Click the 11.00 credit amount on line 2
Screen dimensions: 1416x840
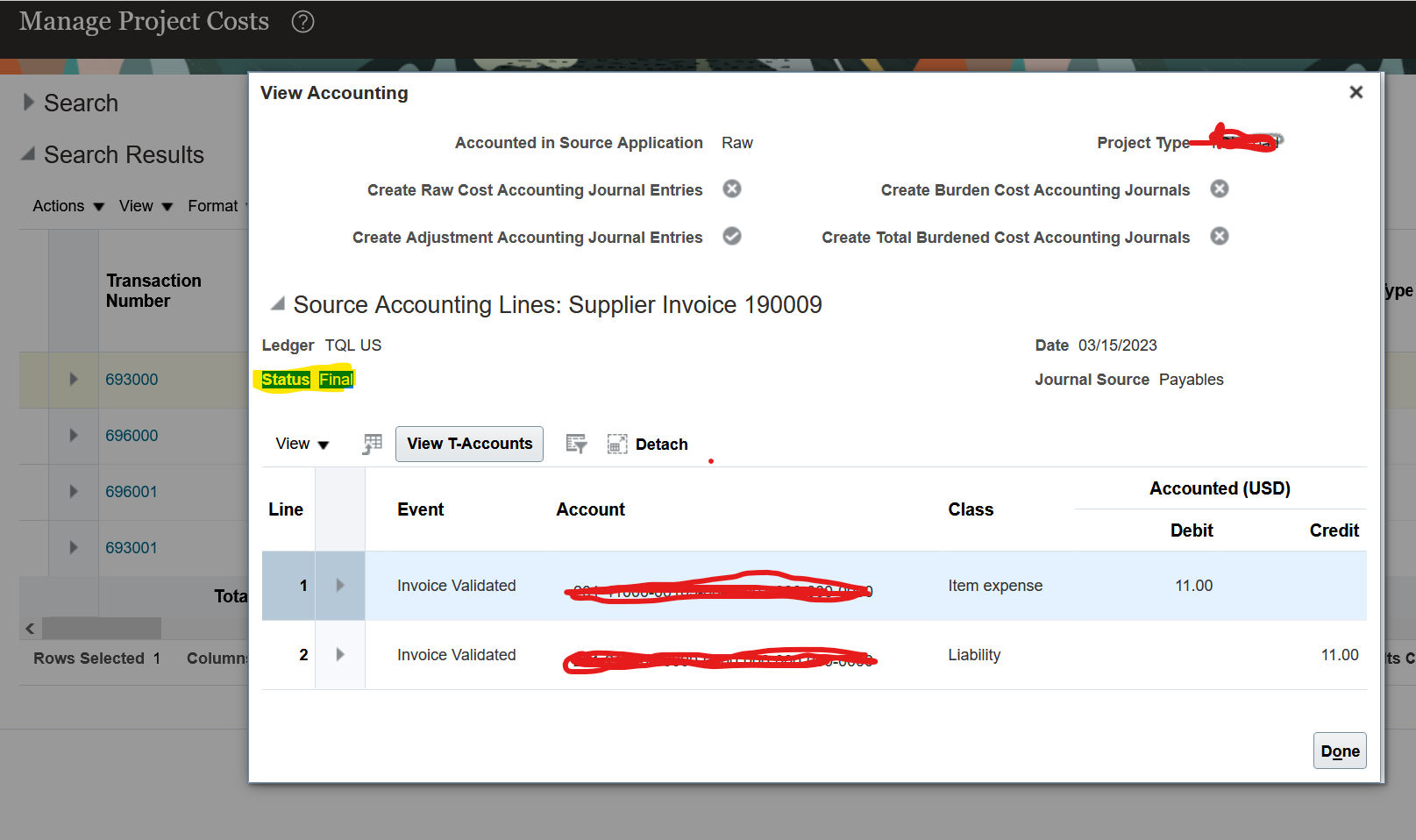pyautogui.click(x=1340, y=655)
